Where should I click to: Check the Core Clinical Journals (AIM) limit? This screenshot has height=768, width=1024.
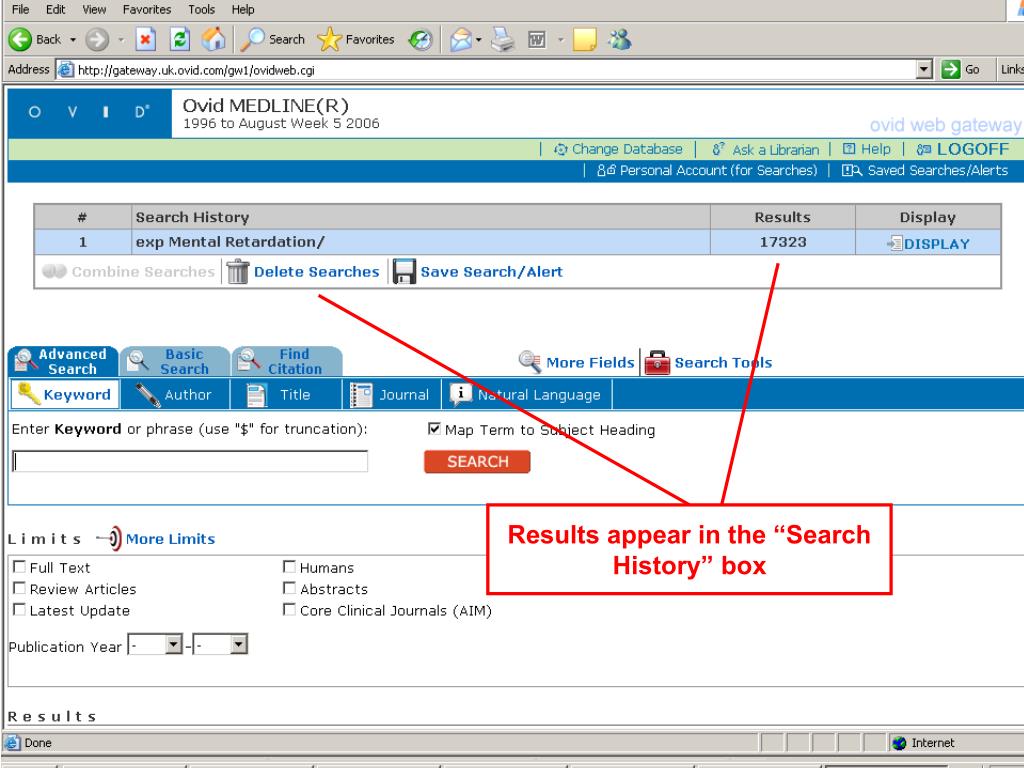pos(289,610)
